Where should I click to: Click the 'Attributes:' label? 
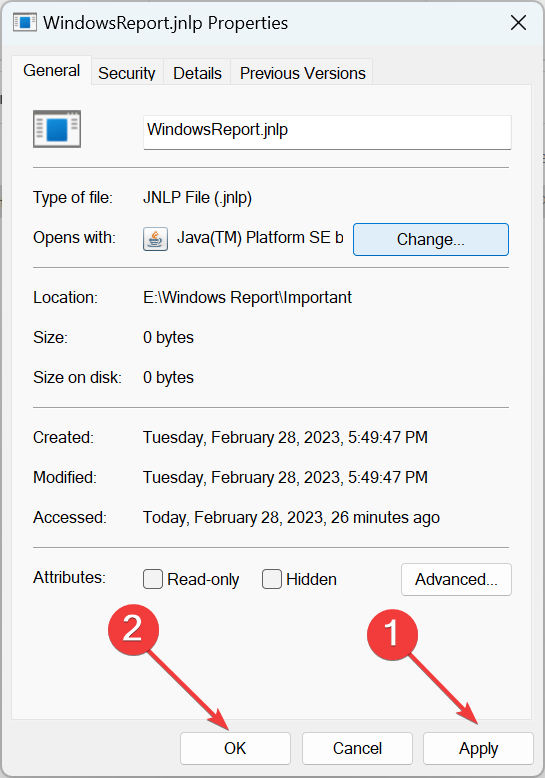pyautogui.click(x=69, y=578)
